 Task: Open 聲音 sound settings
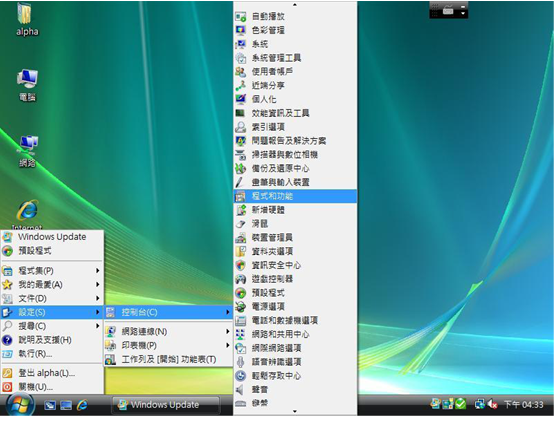pyautogui.click(x=295, y=390)
